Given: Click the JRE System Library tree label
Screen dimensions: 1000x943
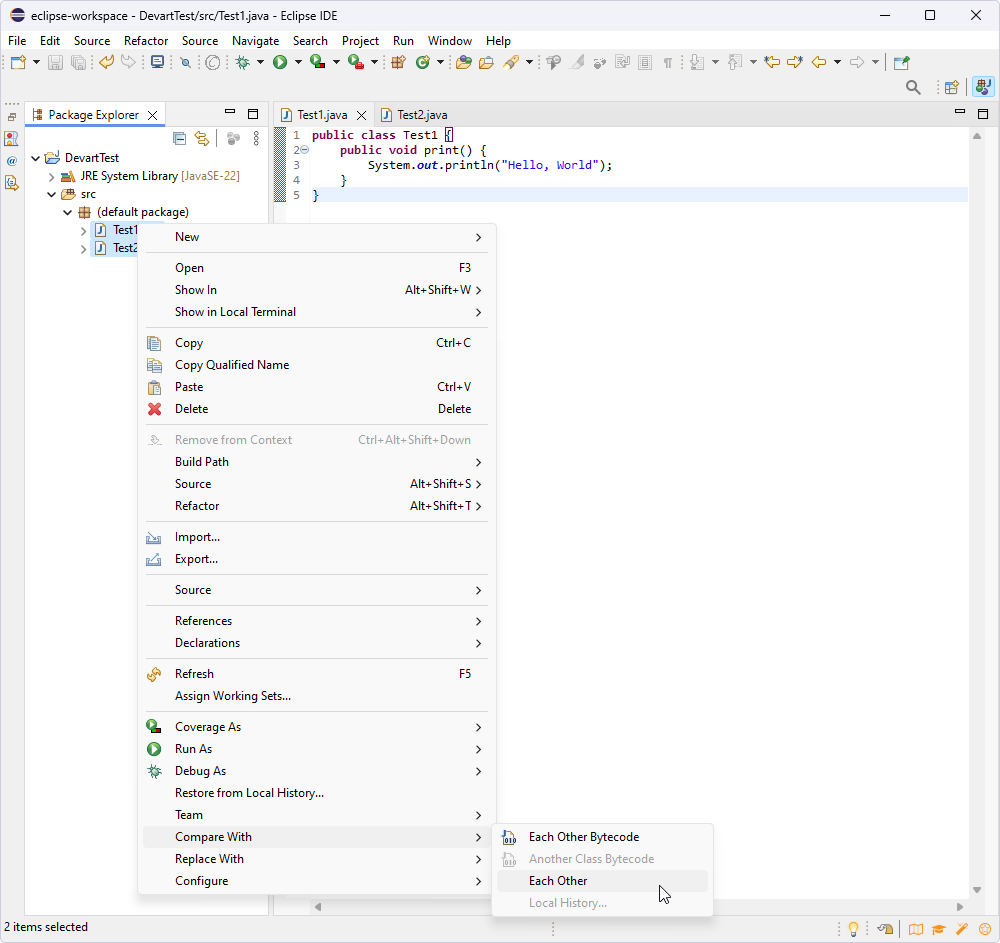Looking at the screenshot, I should point(160,176).
